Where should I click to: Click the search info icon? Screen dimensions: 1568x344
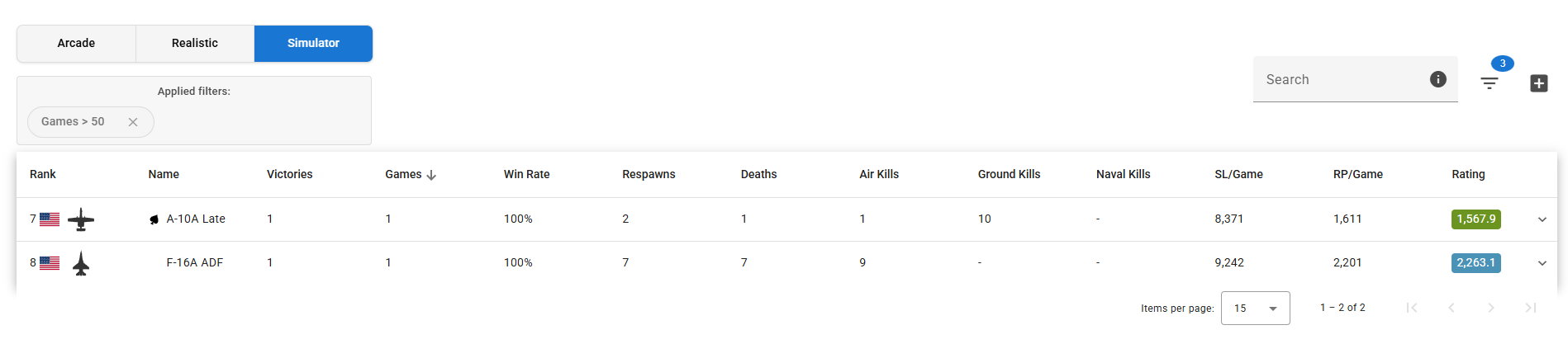point(1437,79)
